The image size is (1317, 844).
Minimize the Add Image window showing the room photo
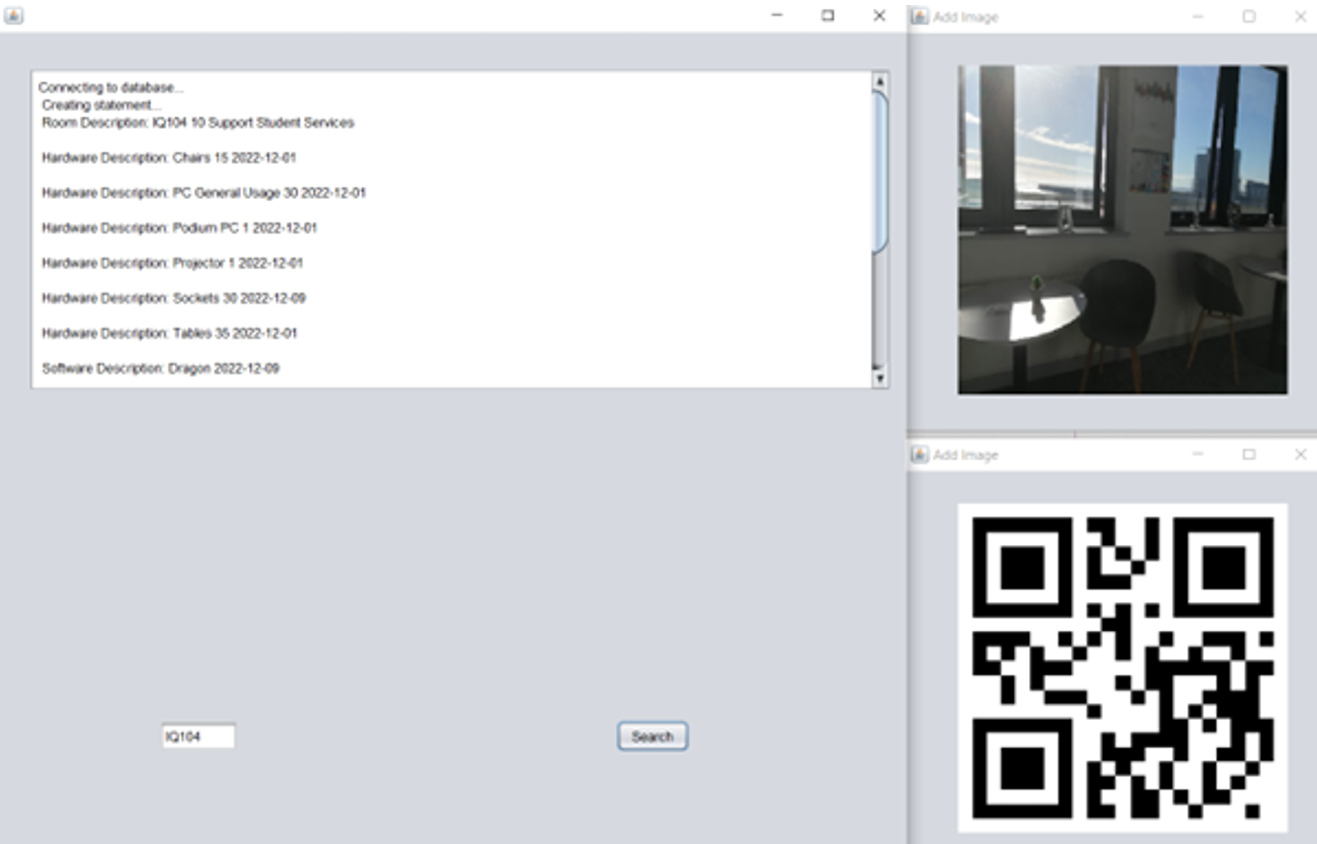tap(1198, 17)
